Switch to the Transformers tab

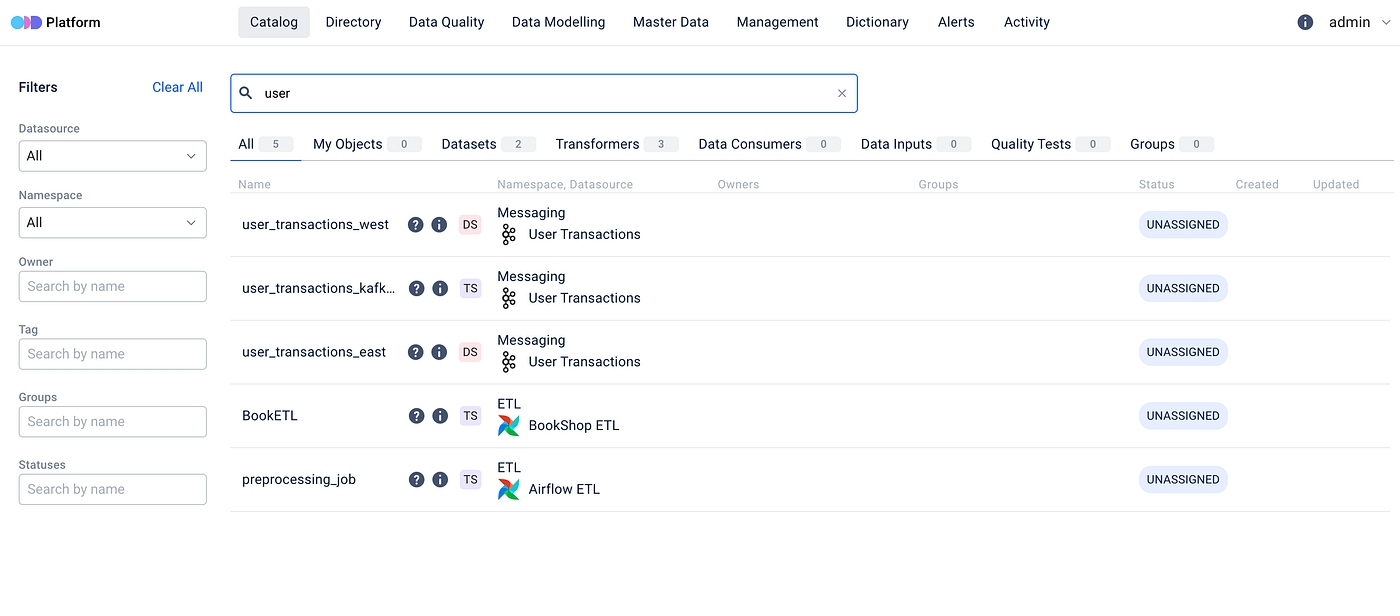(x=598, y=144)
